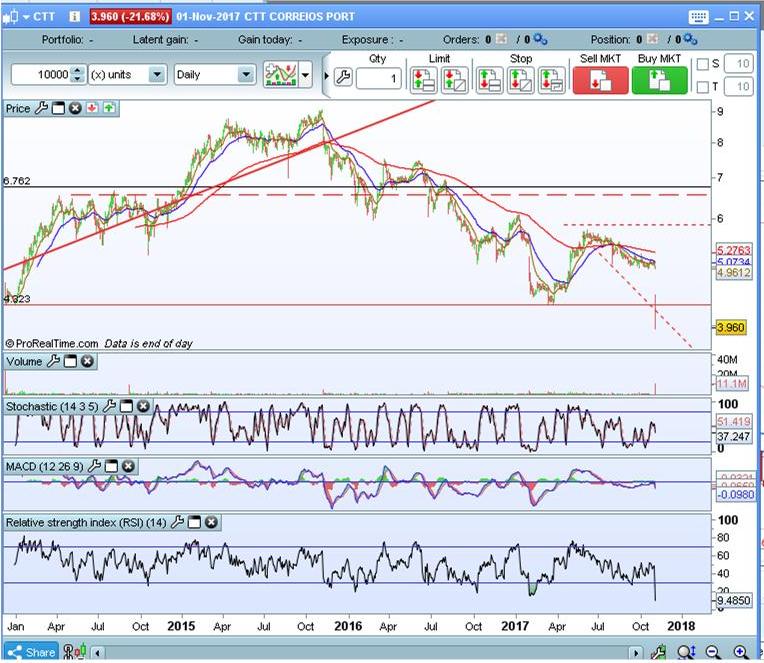Image resolution: width=764 pixels, height=663 pixels.
Task: Cancel all orders cross icon
Action: coord(501,39)
